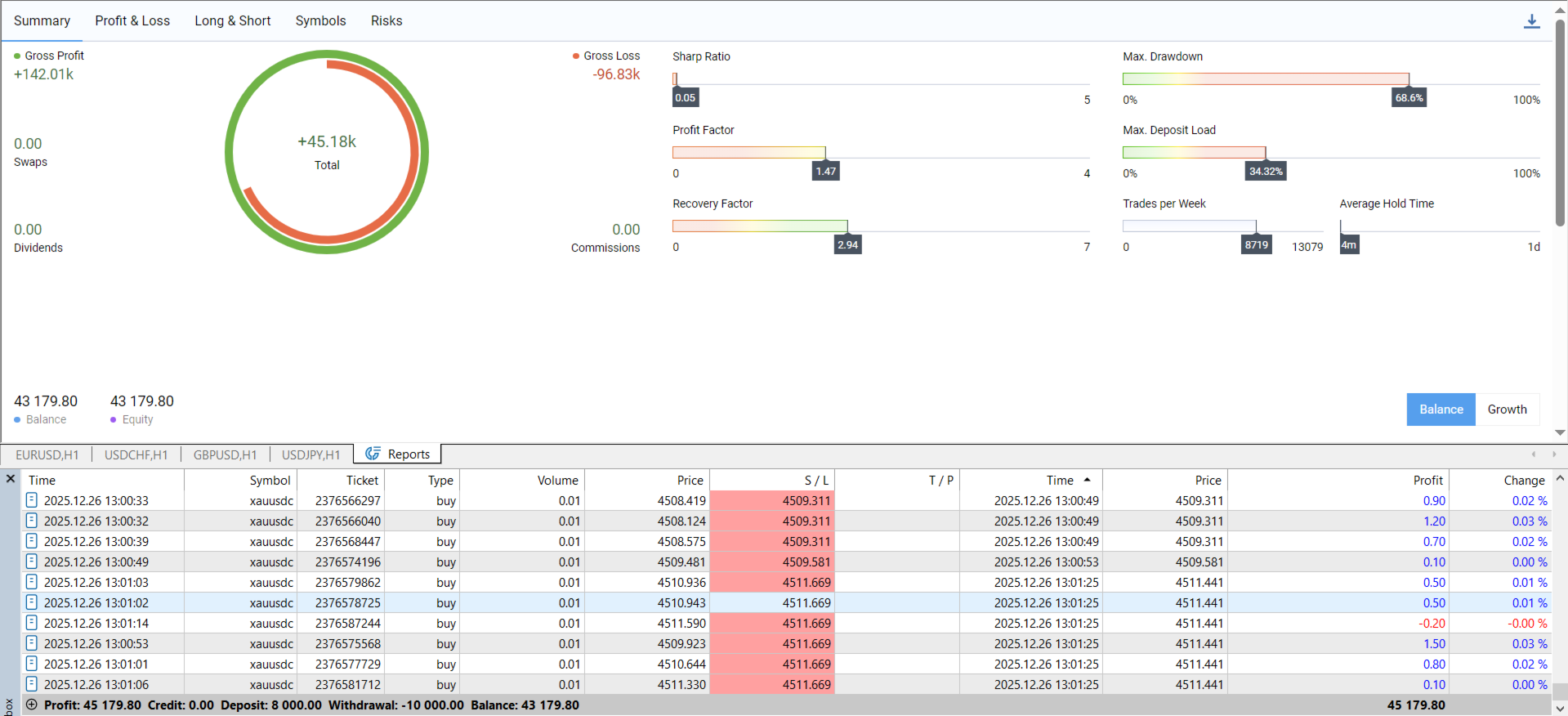1568x716 pixels.
Task: Click the Time column sort arrow
Action: pyautogui.click(x=1087, y=480)
